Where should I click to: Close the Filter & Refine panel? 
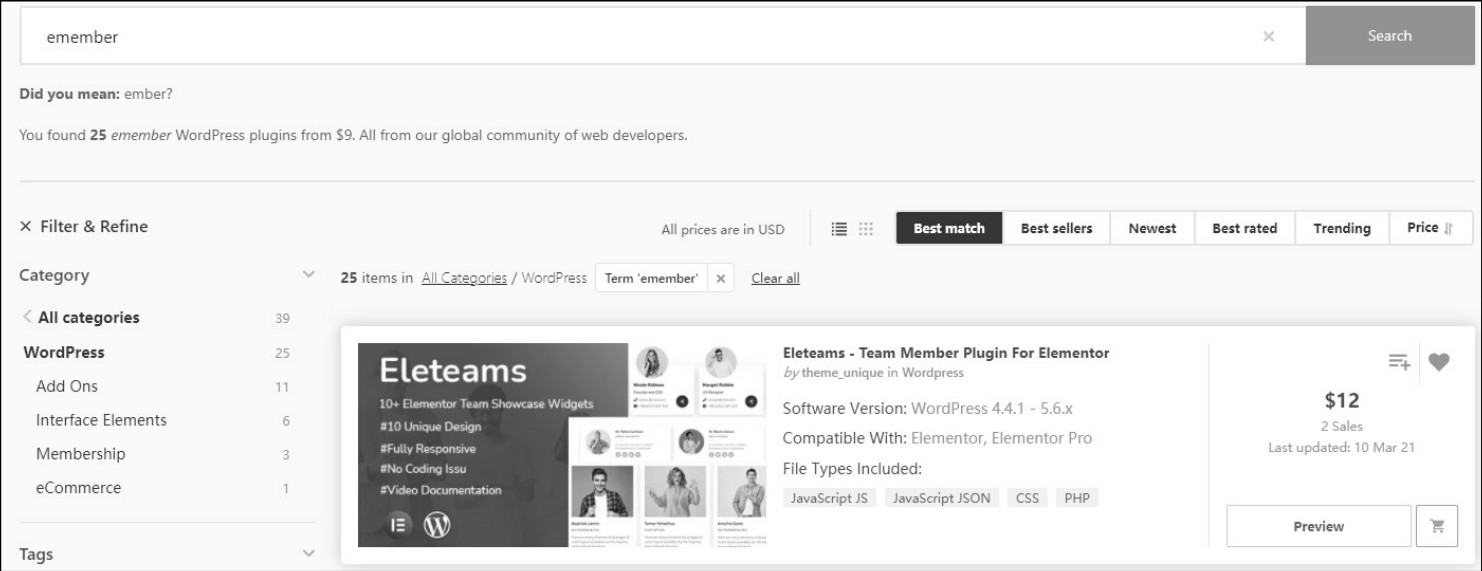25,227
